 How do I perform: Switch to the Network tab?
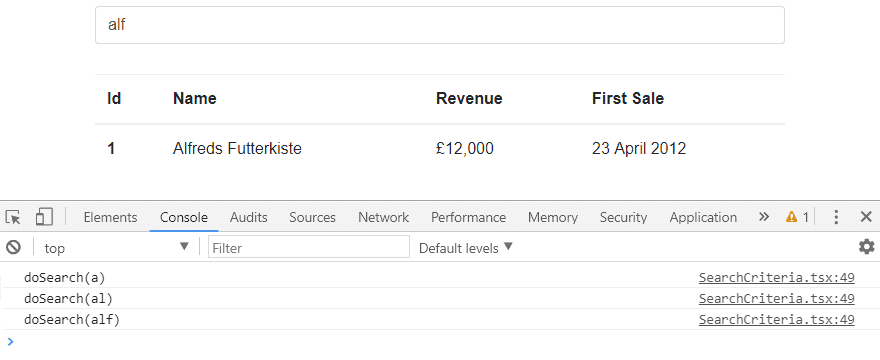[x=384, y=217]
